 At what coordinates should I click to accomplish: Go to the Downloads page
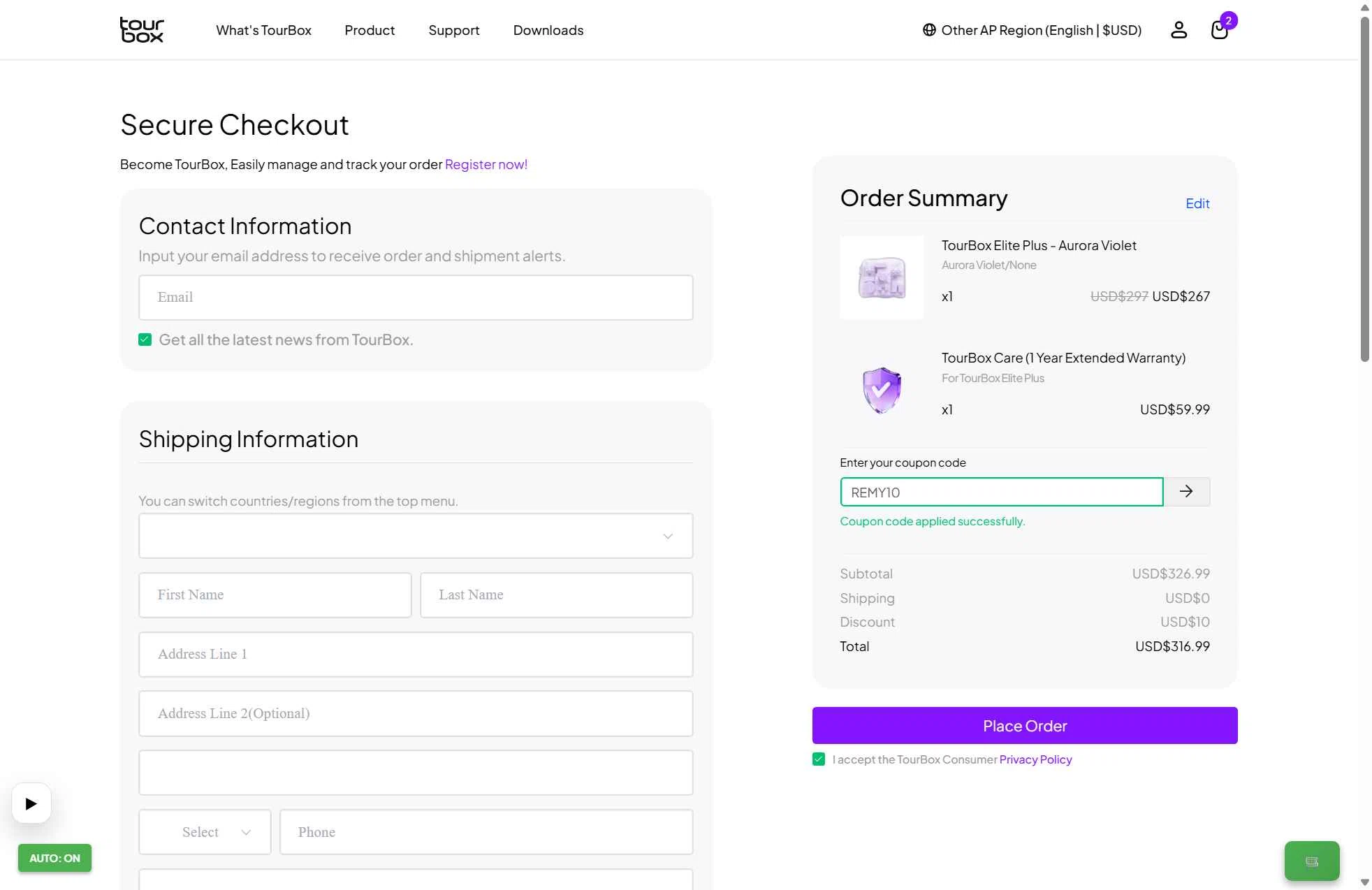pos(548,30)
